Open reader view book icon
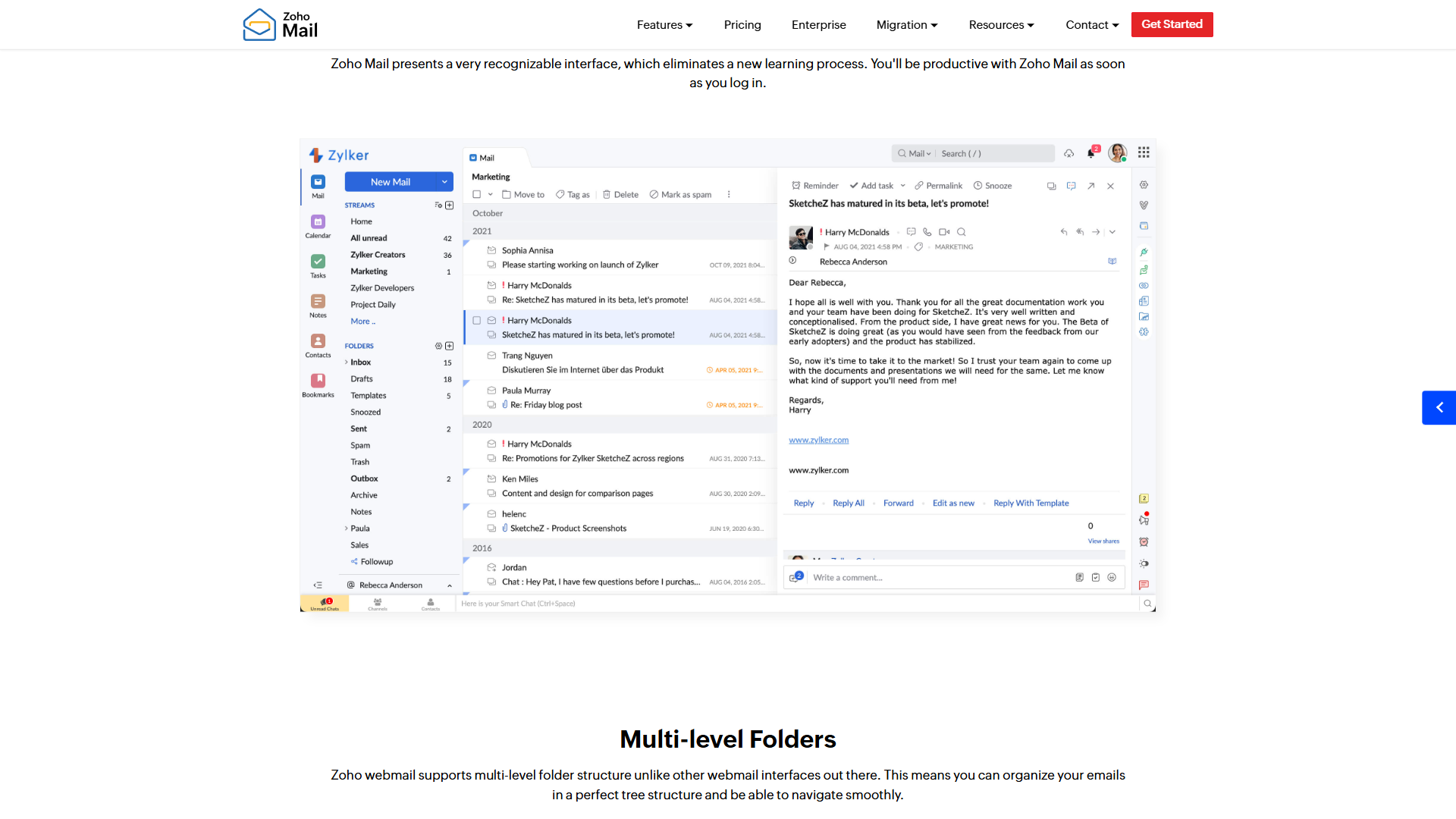 [1112, 261]
